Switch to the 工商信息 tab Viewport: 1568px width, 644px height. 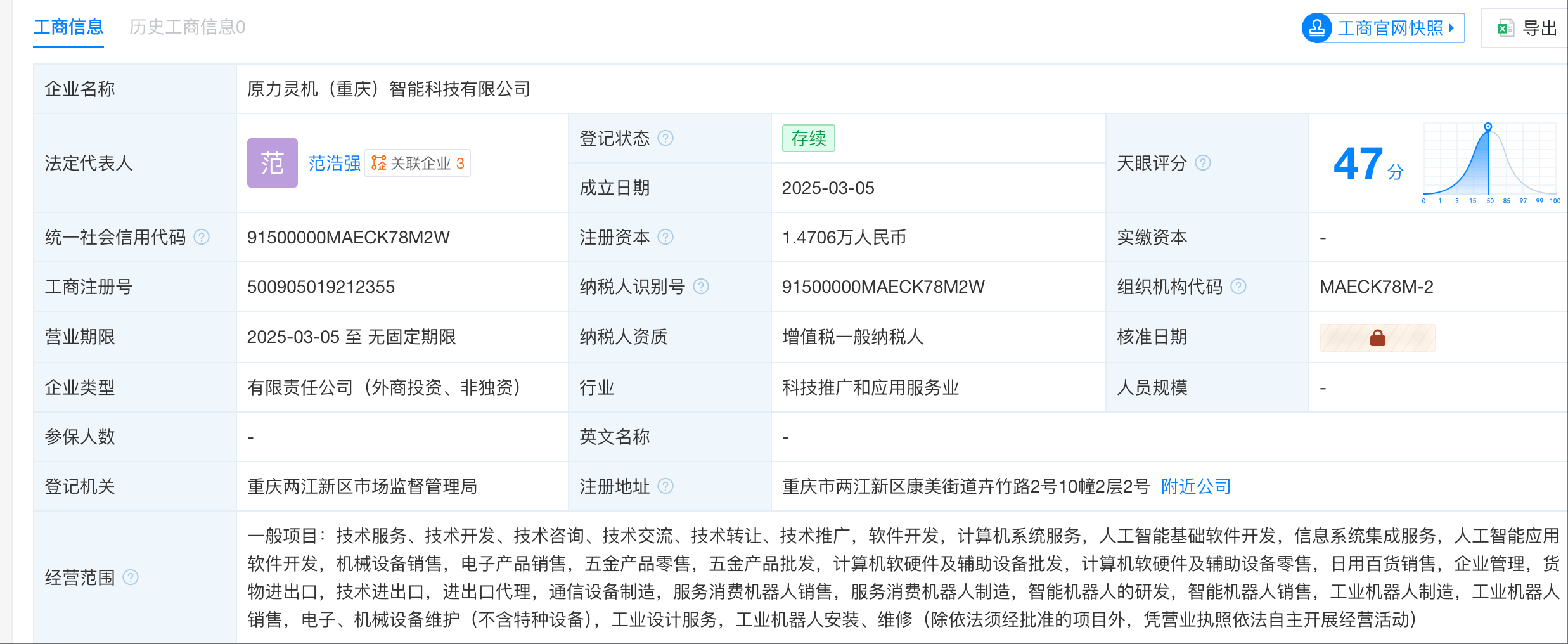pyautogui.click(x=68, y=27)
